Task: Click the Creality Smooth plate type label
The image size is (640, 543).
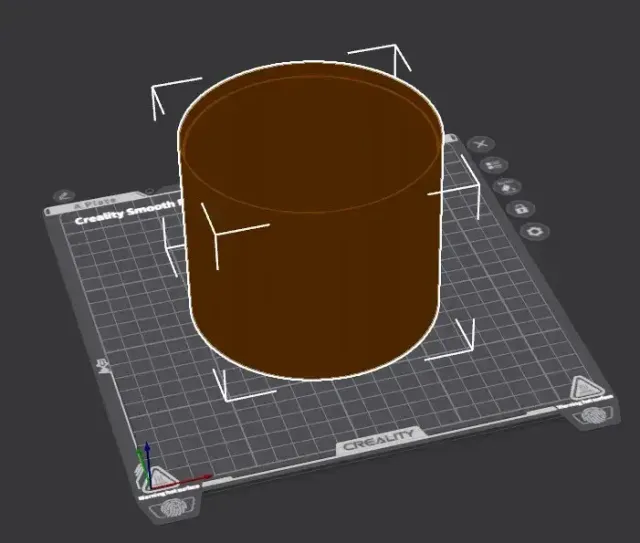Action: coord(127,213)
